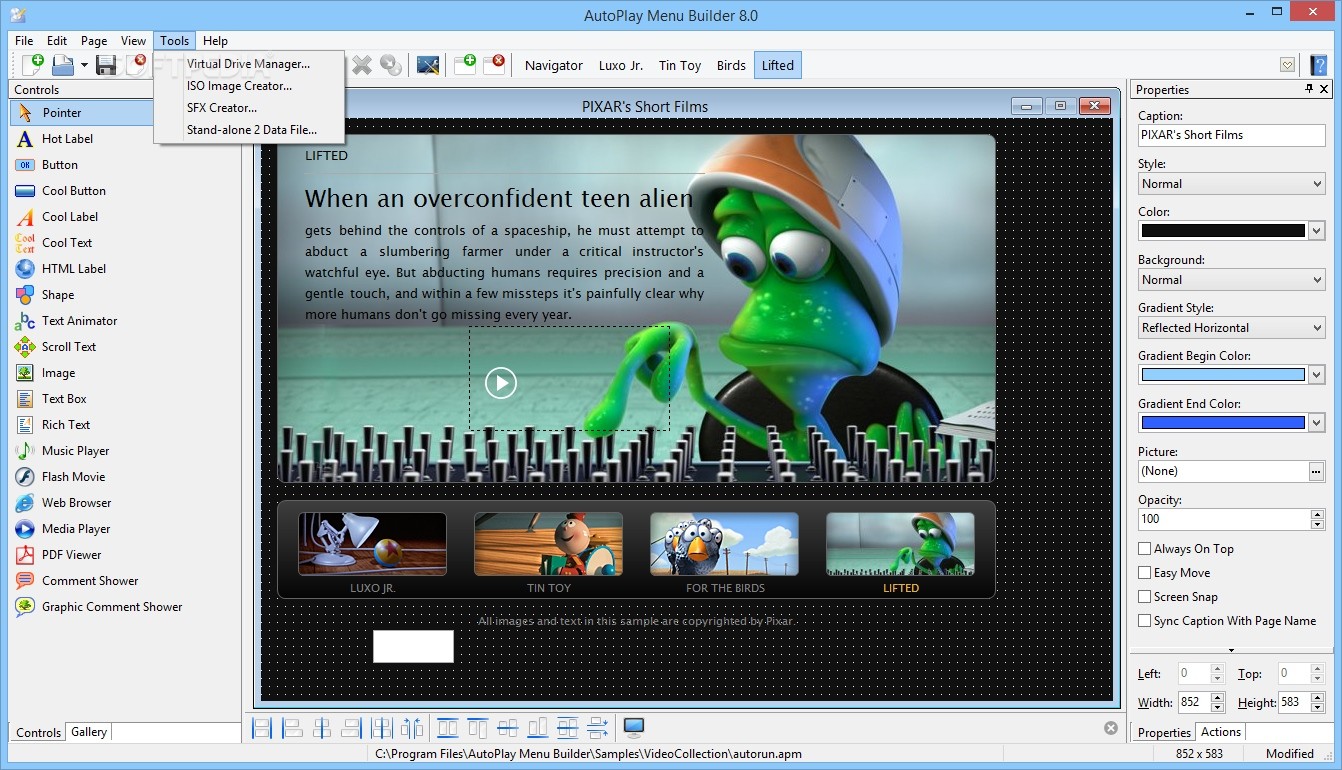Click the first alignment icon in bottom toolbar
The image size is (1342, 770).
[x=262, y=728]
